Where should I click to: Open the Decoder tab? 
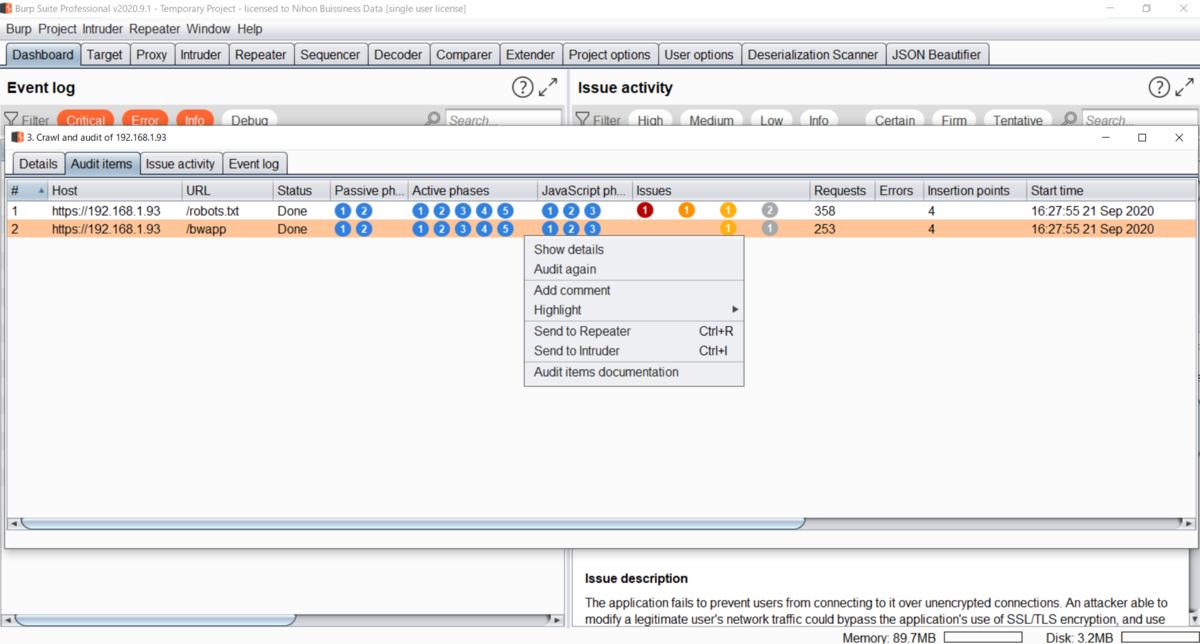(398, 55)
